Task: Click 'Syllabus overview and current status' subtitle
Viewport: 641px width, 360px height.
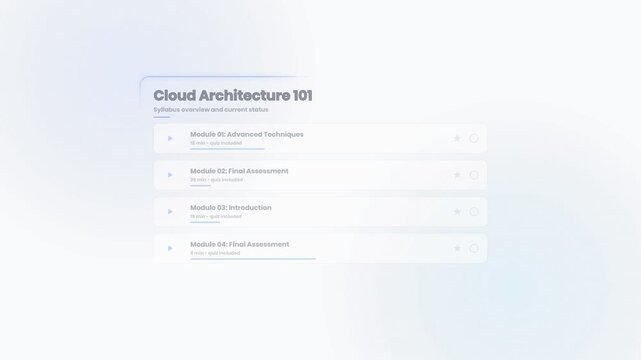Action: coord(211,110)
